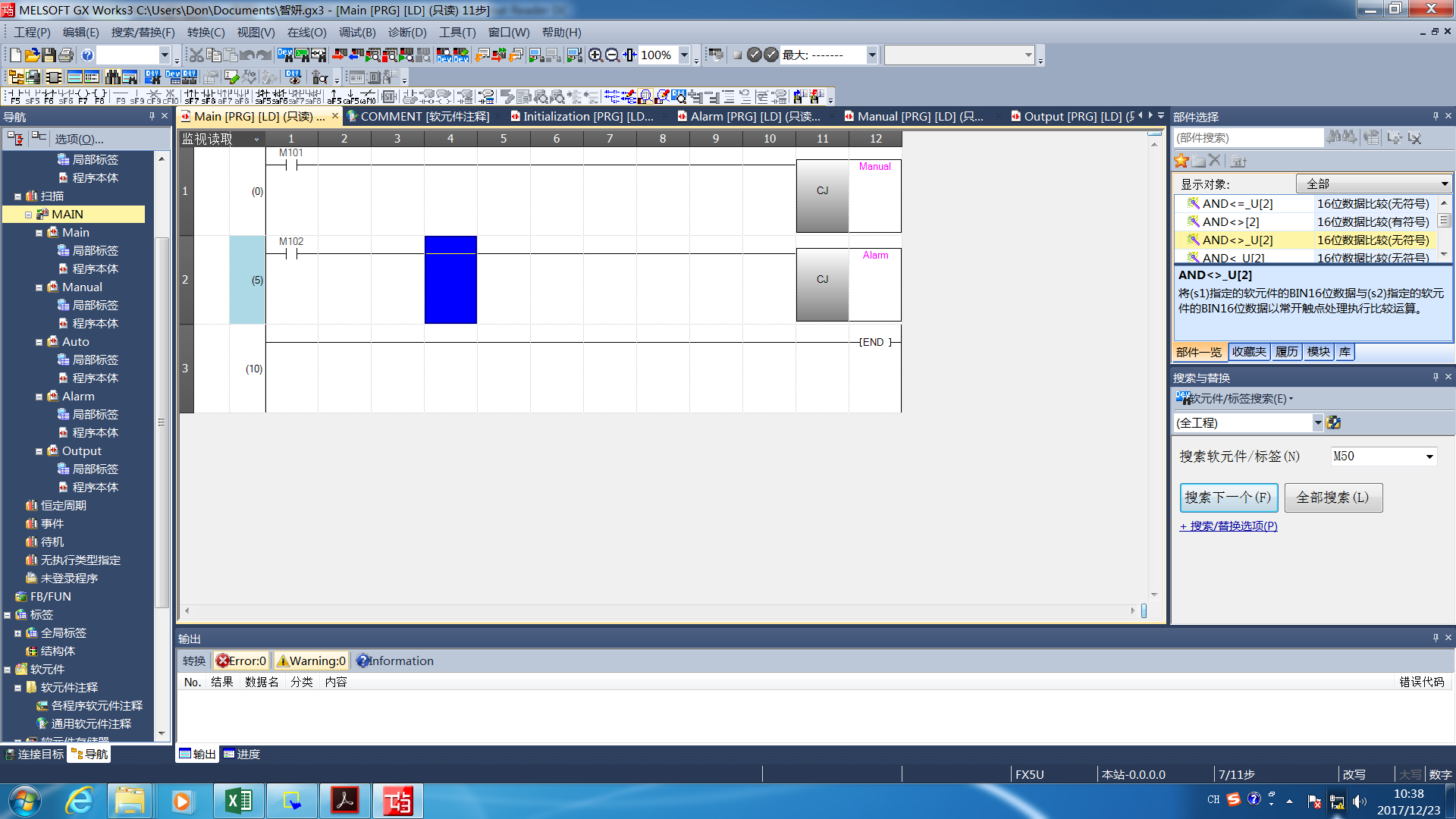Click the Print icon in the toolbar
The image size is (1456, 819).
(66, 55)
